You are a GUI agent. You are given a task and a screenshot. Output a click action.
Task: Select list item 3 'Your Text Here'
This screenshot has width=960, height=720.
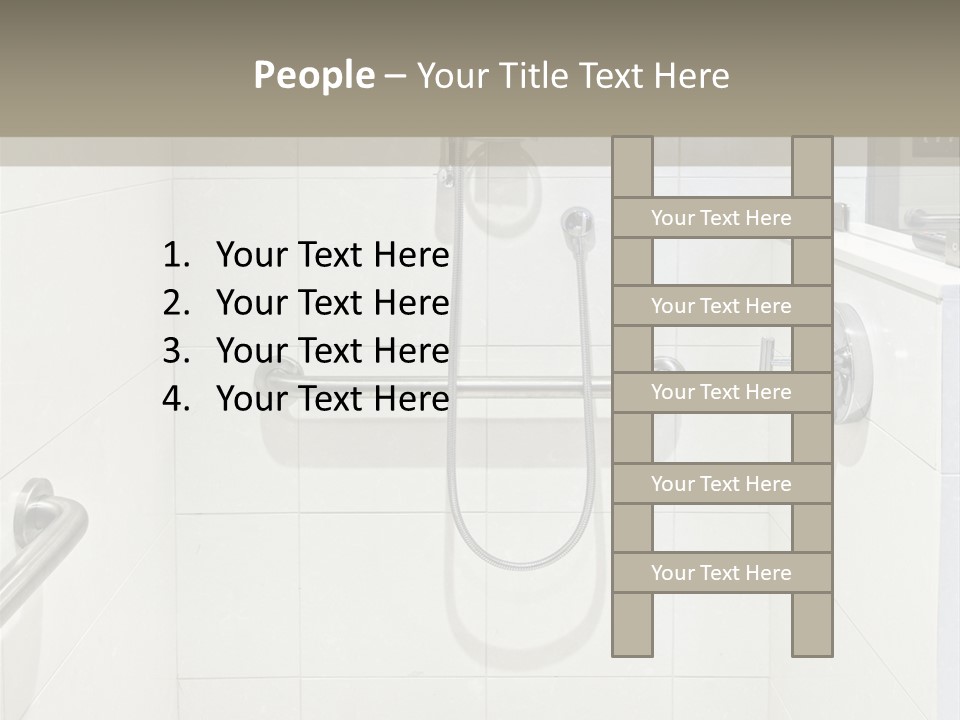305,351
